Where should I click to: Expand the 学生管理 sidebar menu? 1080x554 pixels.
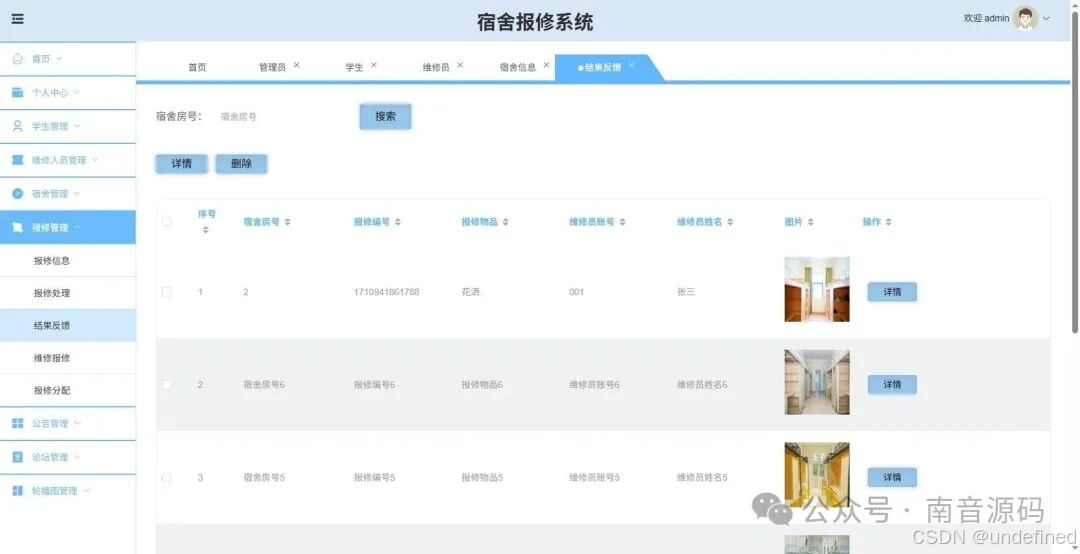click(76, 125)
